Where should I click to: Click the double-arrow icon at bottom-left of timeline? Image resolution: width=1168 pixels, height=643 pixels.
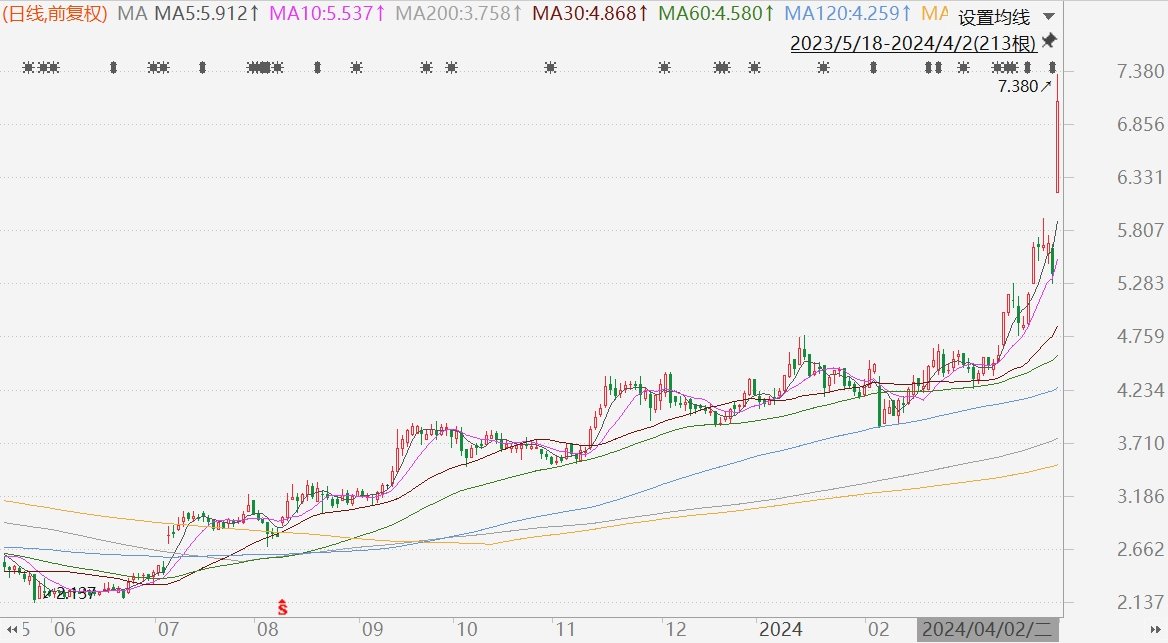point(11,630)
